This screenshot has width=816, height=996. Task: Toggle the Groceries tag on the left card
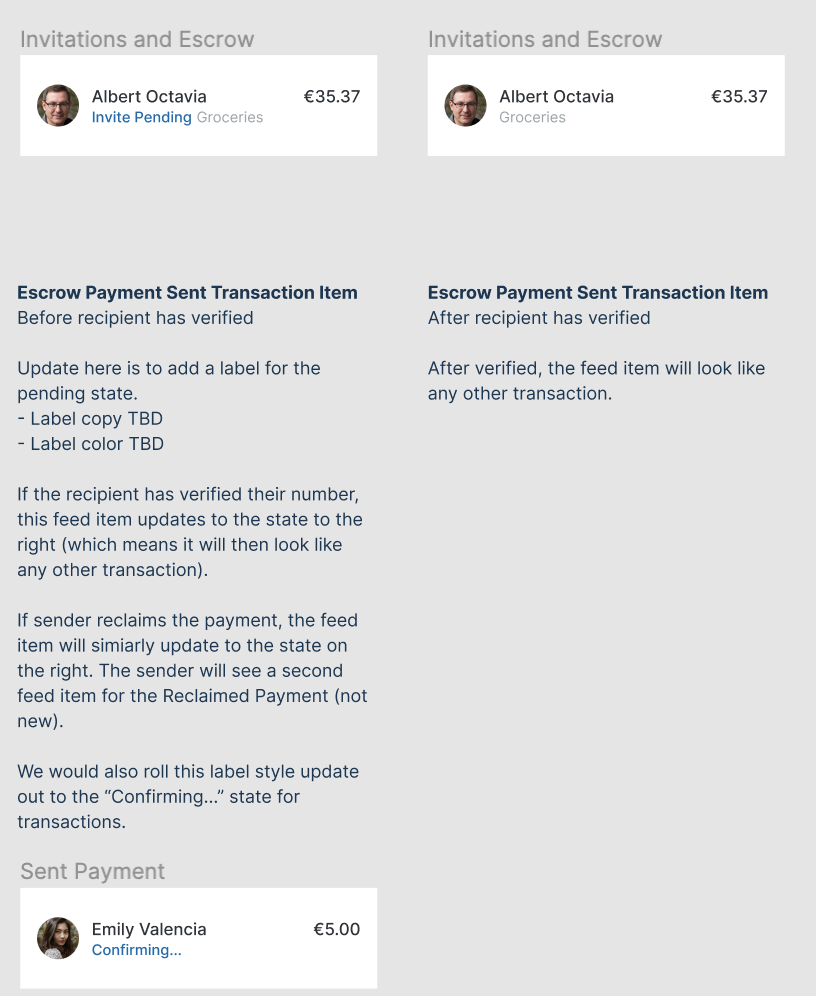click(x=230, y=117)
